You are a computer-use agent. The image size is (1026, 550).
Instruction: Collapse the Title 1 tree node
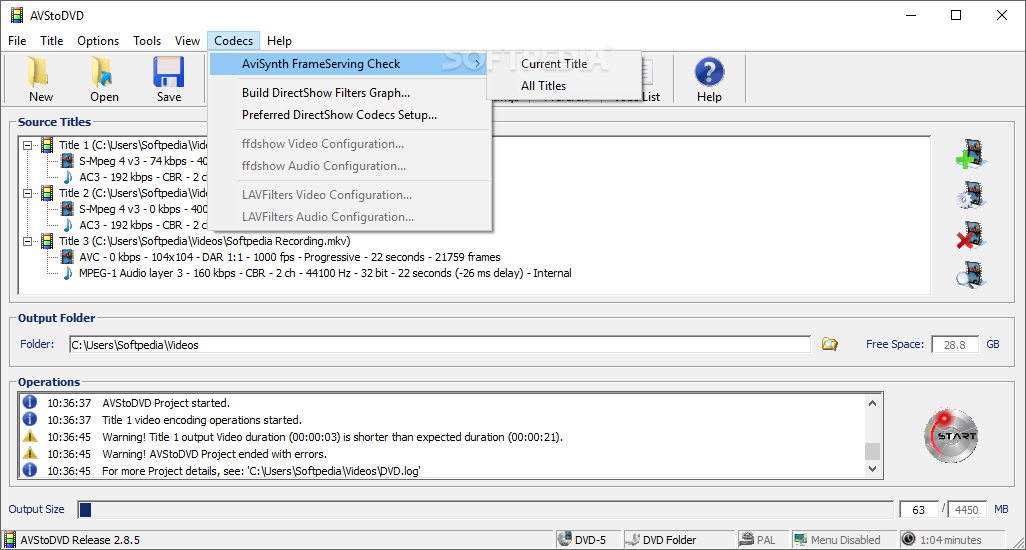(27, 145)
